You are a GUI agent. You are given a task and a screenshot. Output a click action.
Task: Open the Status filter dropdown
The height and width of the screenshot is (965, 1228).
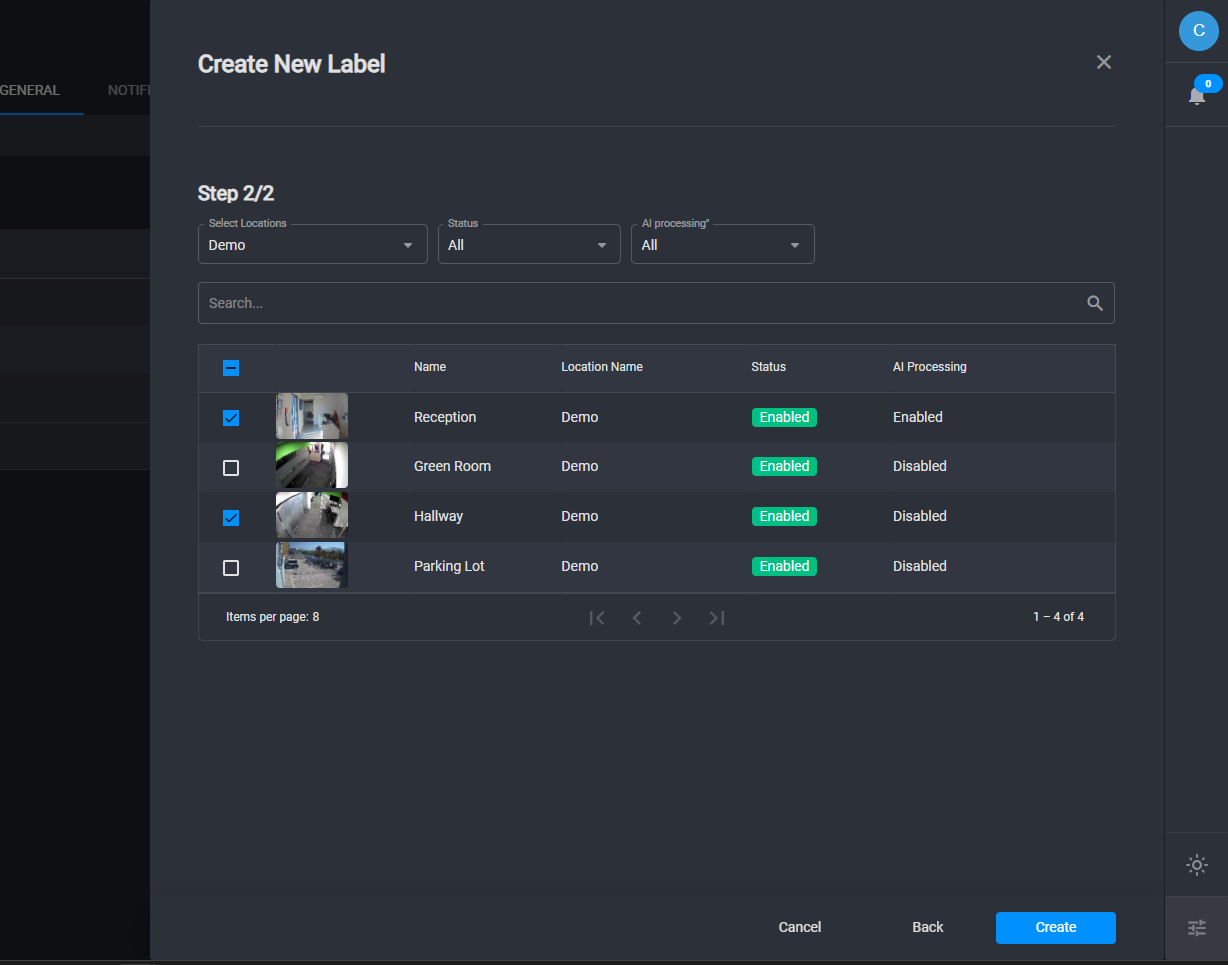pyautogui.click(x=529, y=244)
